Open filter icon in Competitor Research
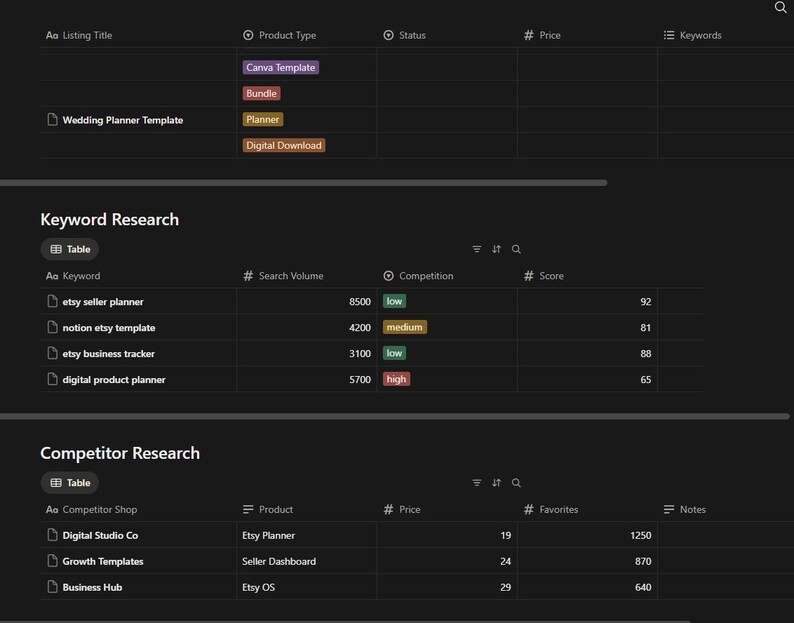The width and height of the screenshot is (794, 623). 477,483
